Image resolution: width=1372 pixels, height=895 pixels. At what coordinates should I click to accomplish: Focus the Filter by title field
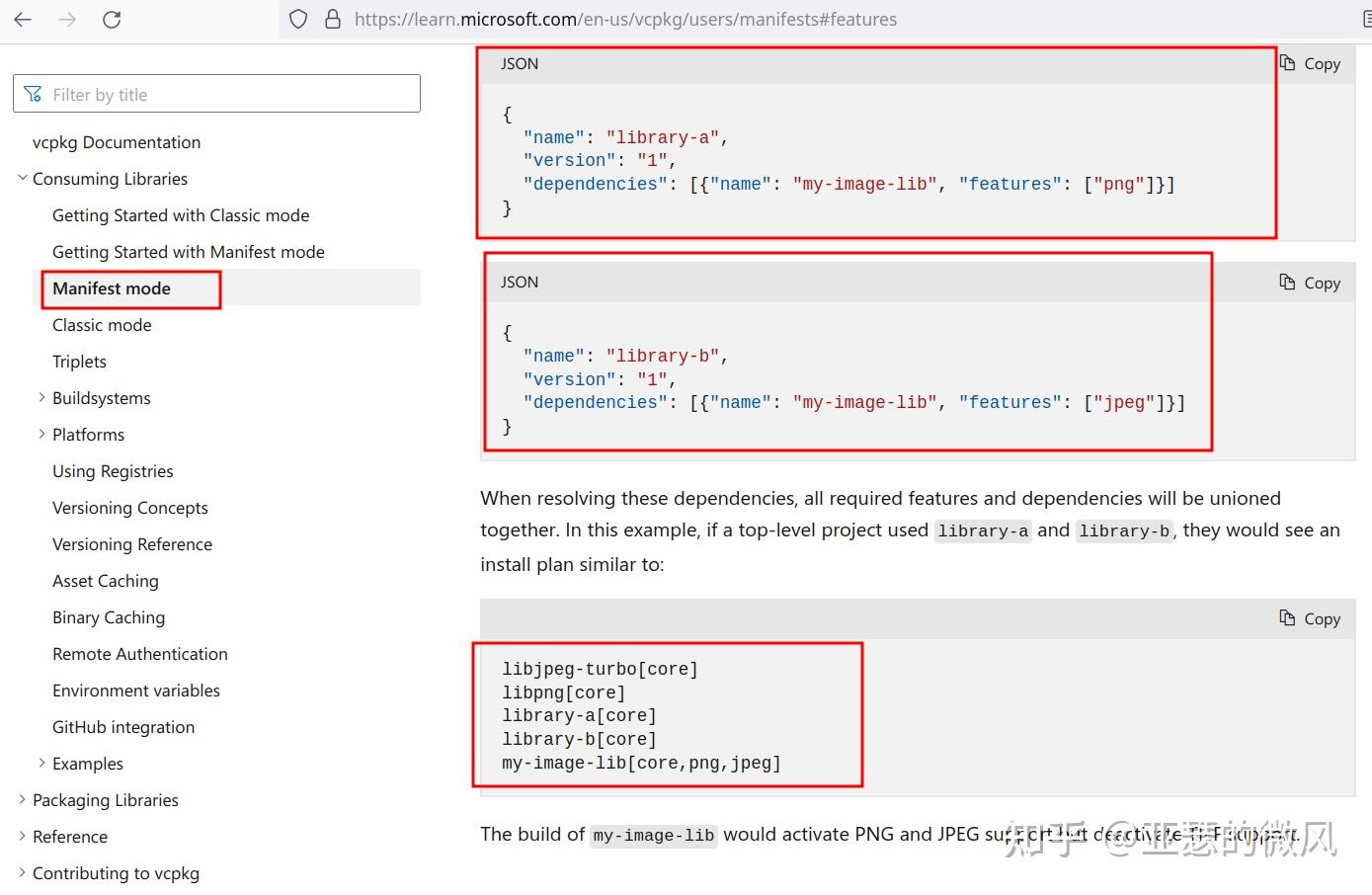[227, 95]
